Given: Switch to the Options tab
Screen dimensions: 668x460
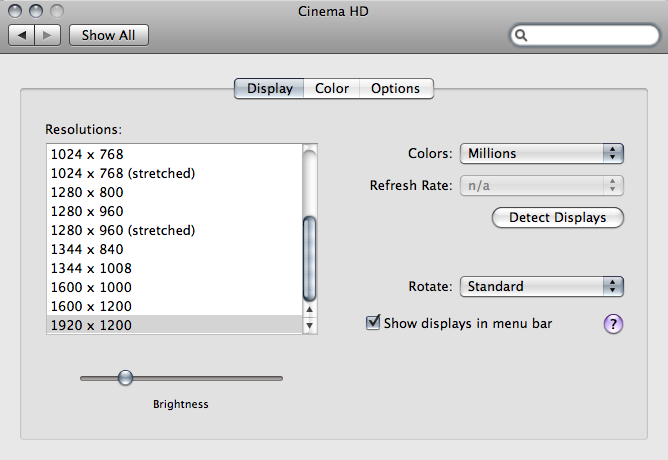Looking at the screenshot, I should point(396,89).
